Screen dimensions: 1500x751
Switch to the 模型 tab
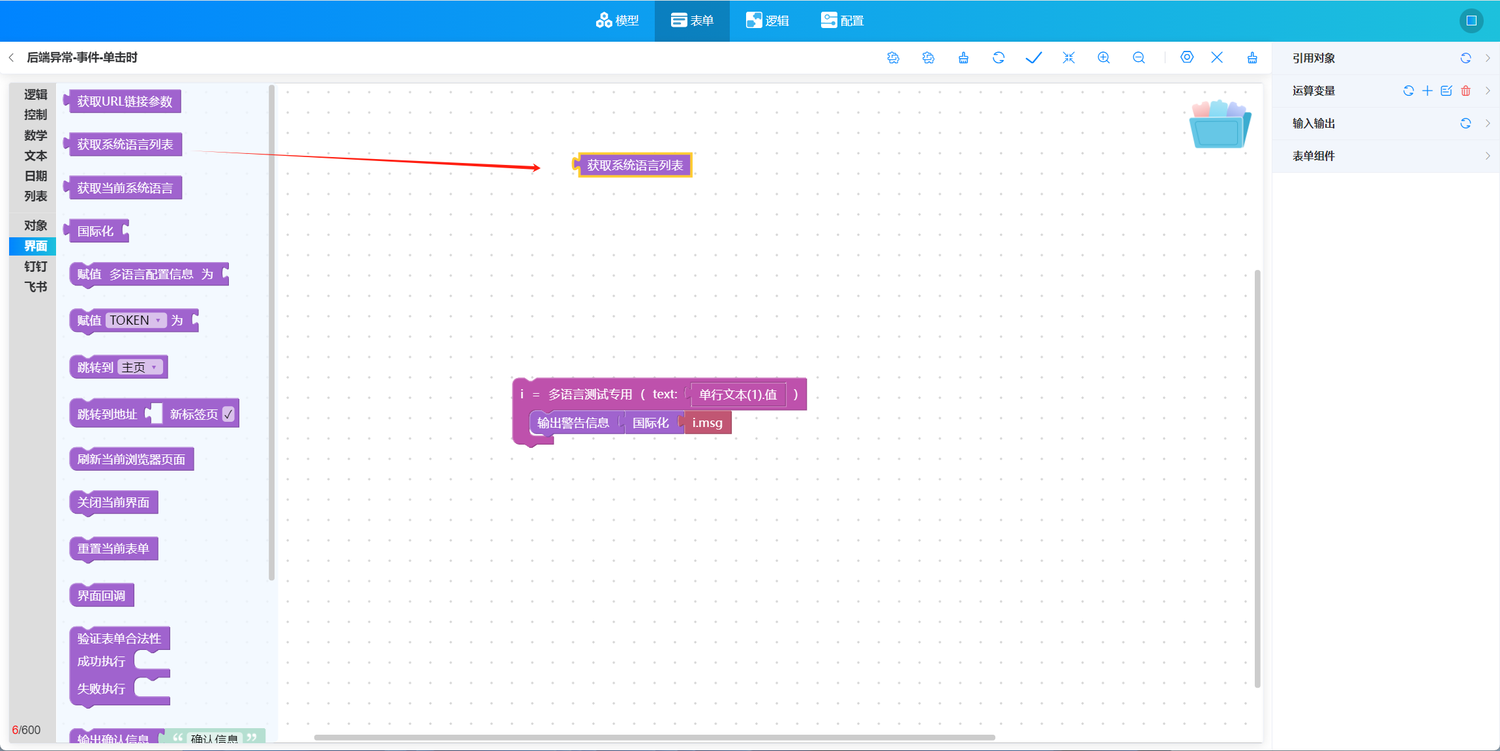pyautogui.click(x=617, y=20)
